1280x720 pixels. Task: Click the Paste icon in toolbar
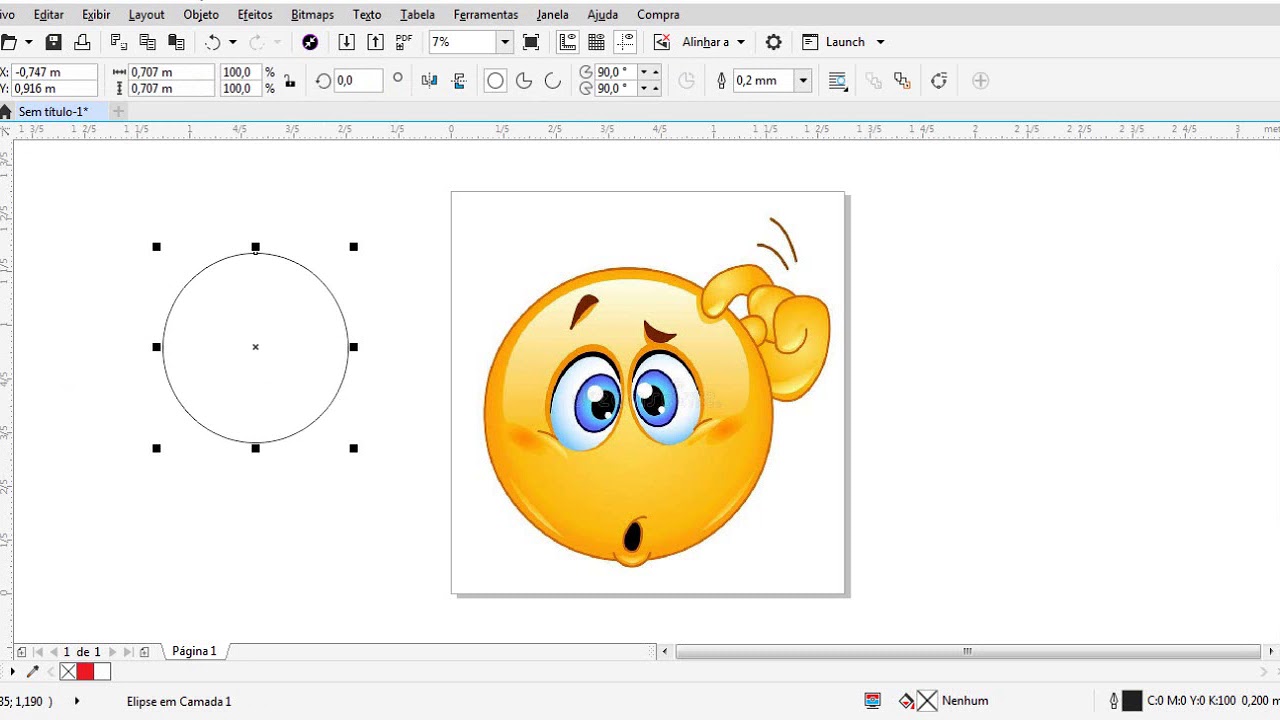pyautogui.click(x=176, y=42)
